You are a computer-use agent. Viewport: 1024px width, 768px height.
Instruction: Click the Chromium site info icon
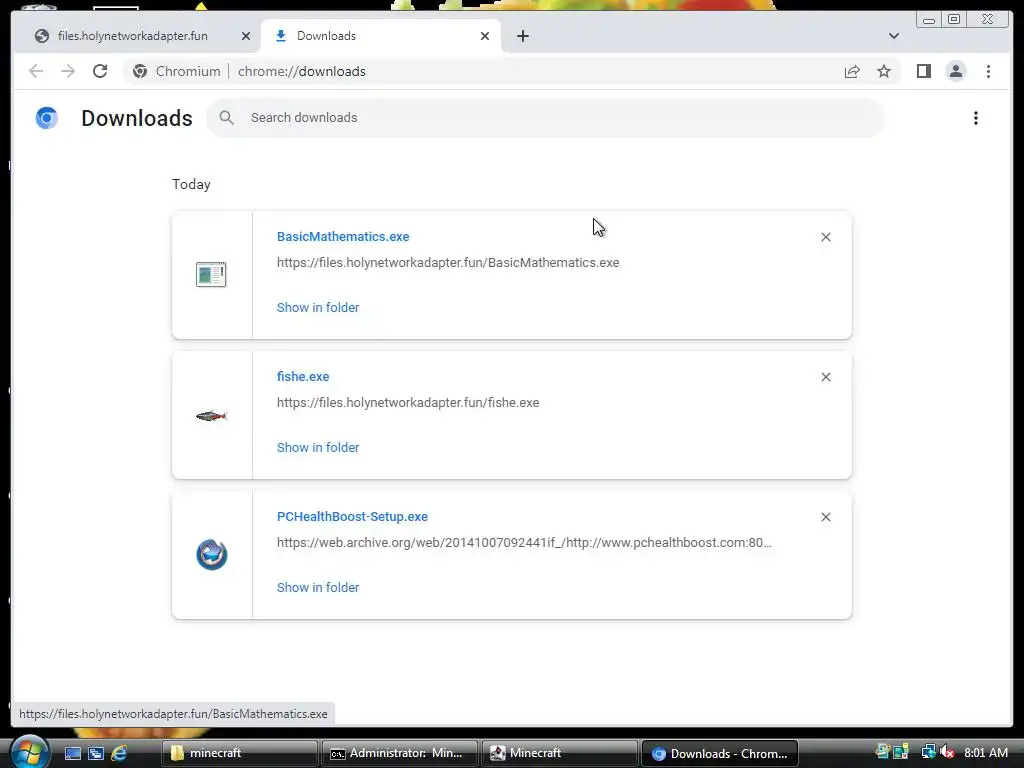pos(140,71)
